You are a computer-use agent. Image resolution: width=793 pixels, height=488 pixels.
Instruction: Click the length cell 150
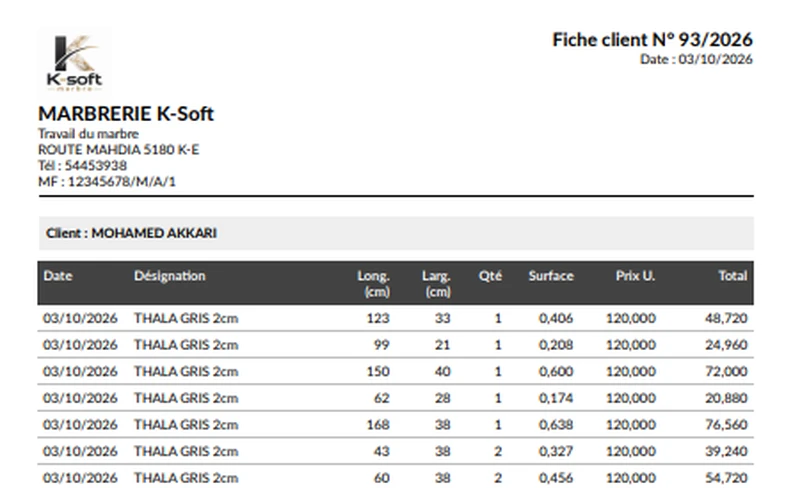[x=378, y=372]
